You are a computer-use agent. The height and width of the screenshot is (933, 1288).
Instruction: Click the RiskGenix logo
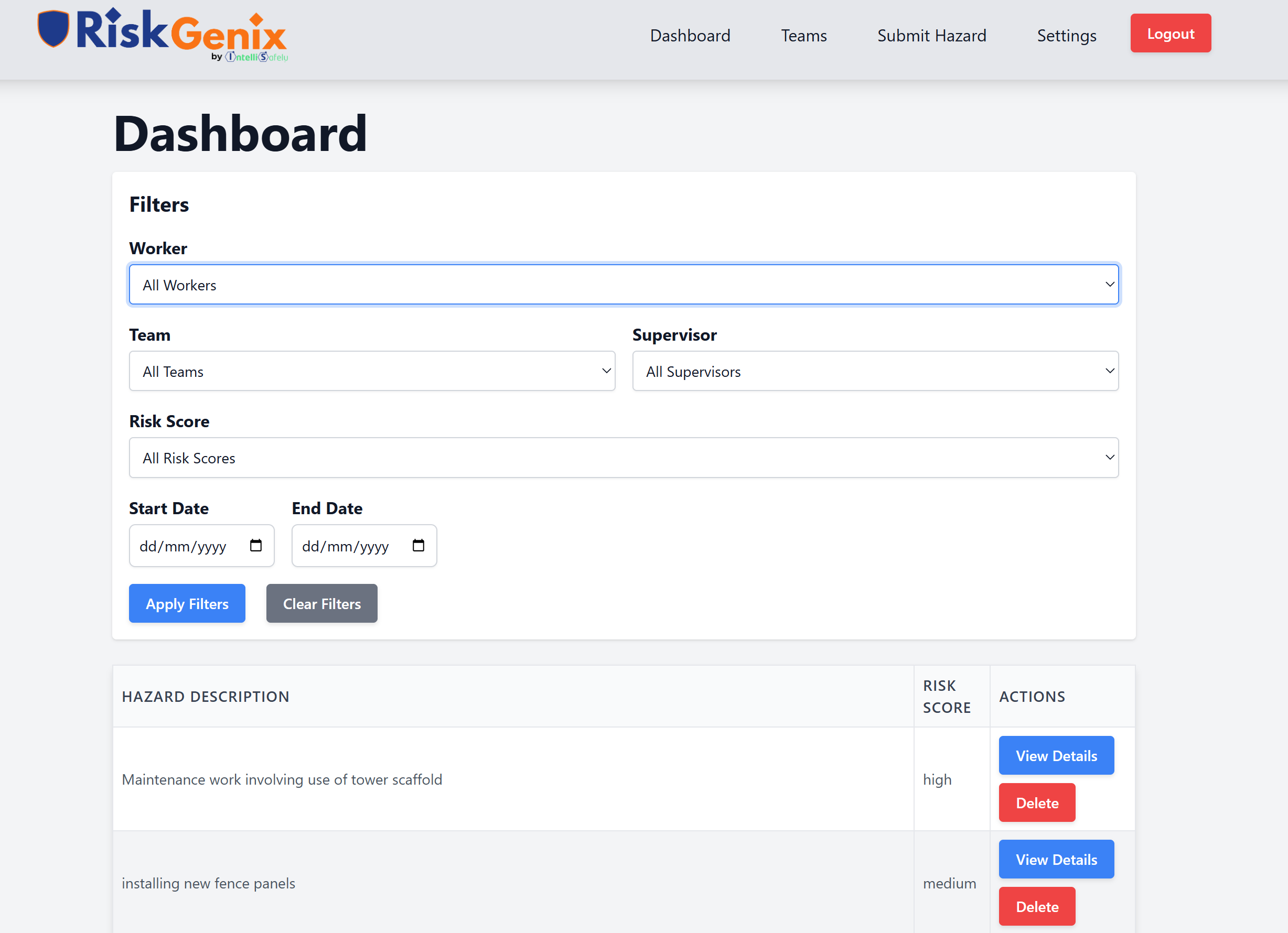pos(163,35)
